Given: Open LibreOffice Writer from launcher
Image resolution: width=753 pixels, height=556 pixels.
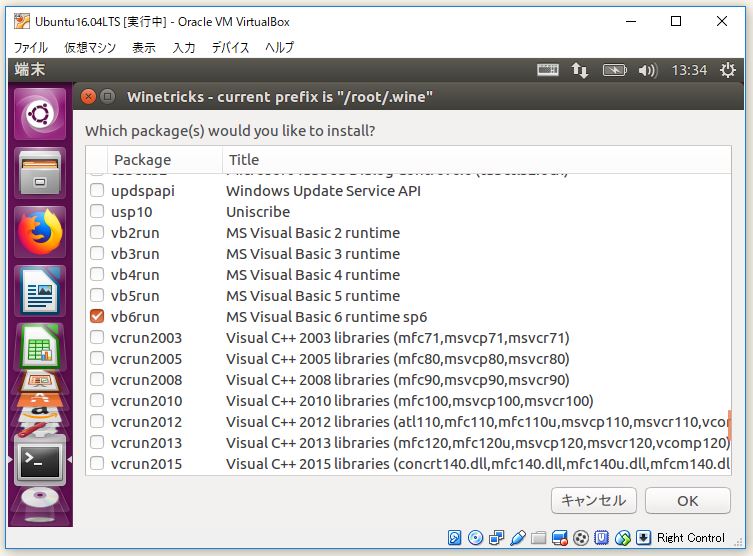Looking at the screenshot, I should tap(40, 291).
